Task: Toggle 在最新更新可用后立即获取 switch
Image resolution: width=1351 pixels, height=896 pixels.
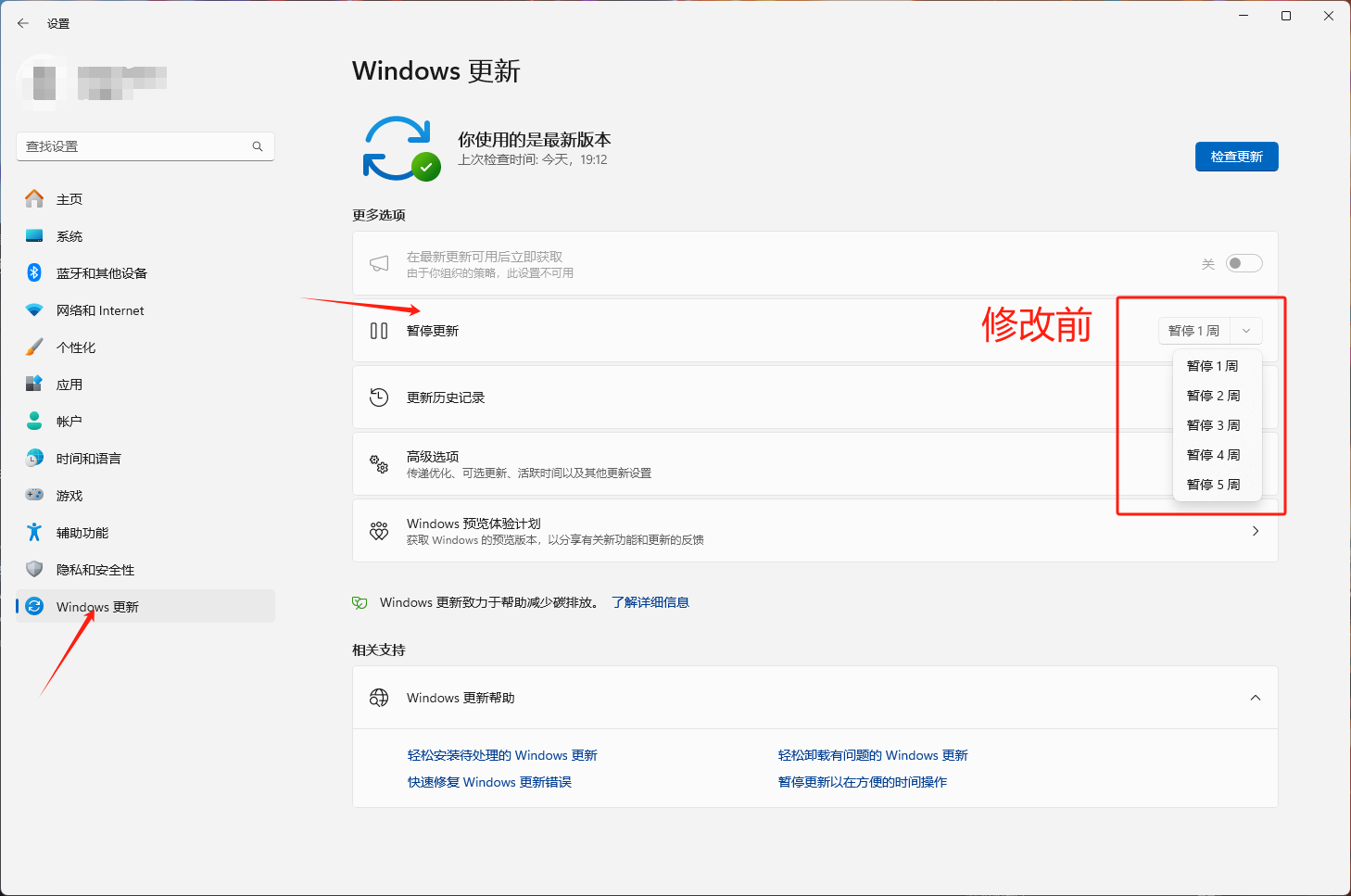Action: [1244, 263]
